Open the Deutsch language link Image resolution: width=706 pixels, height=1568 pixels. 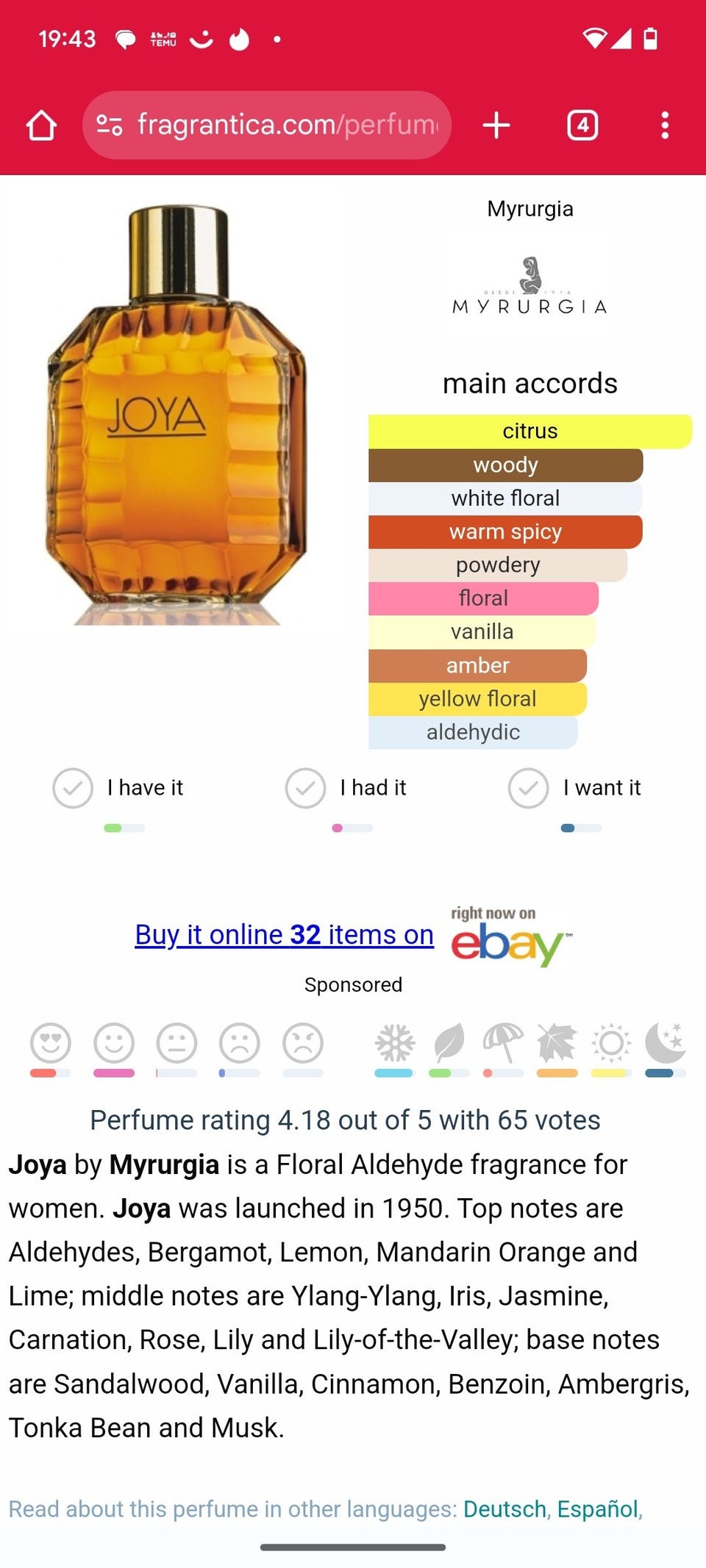point(504,1509)
